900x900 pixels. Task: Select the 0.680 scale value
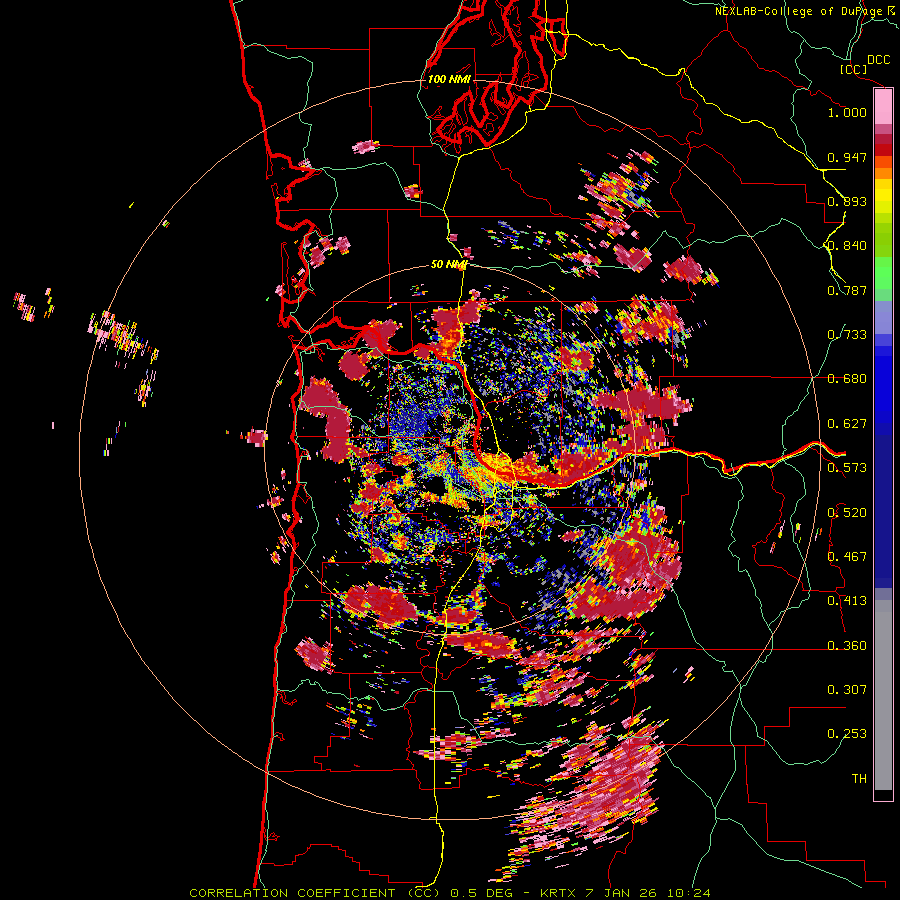847,379
